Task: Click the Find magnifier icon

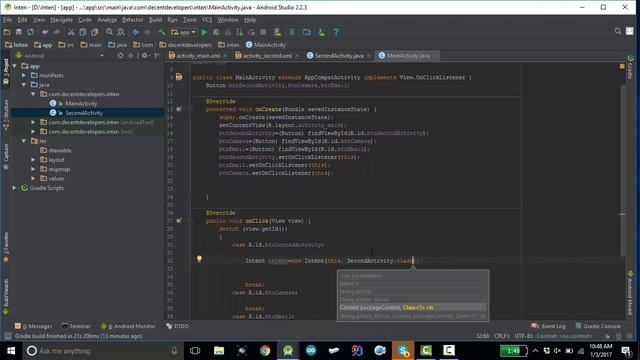Action: point(109,32)
